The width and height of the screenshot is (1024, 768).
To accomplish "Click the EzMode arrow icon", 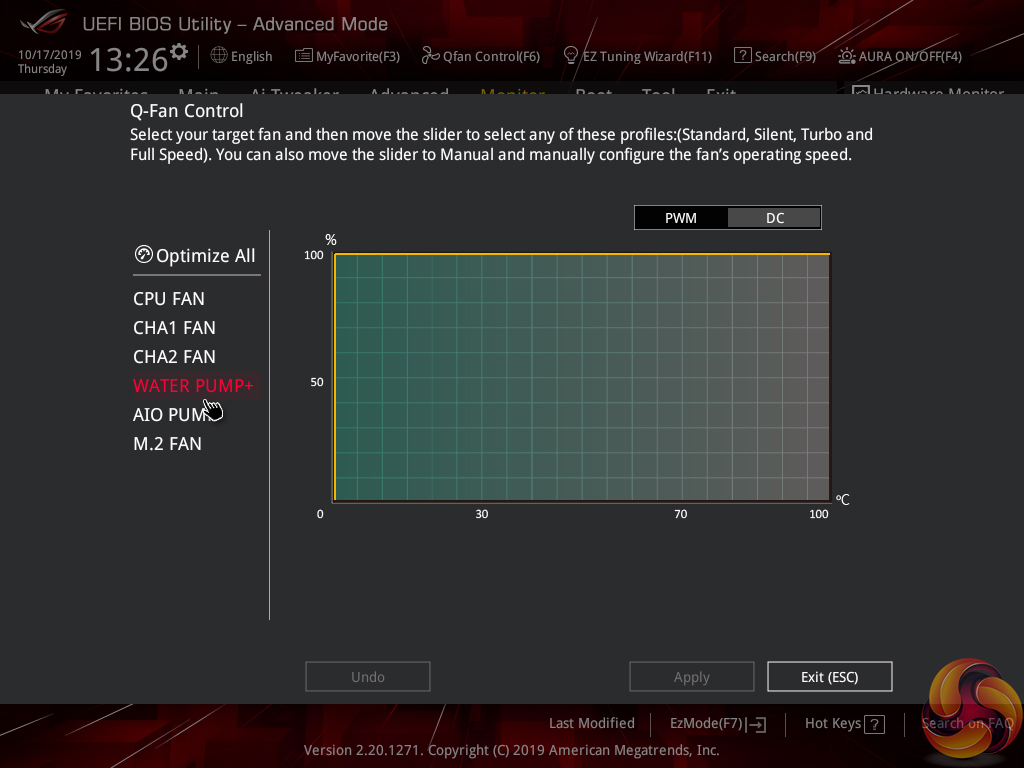I will tap(758, 724).
